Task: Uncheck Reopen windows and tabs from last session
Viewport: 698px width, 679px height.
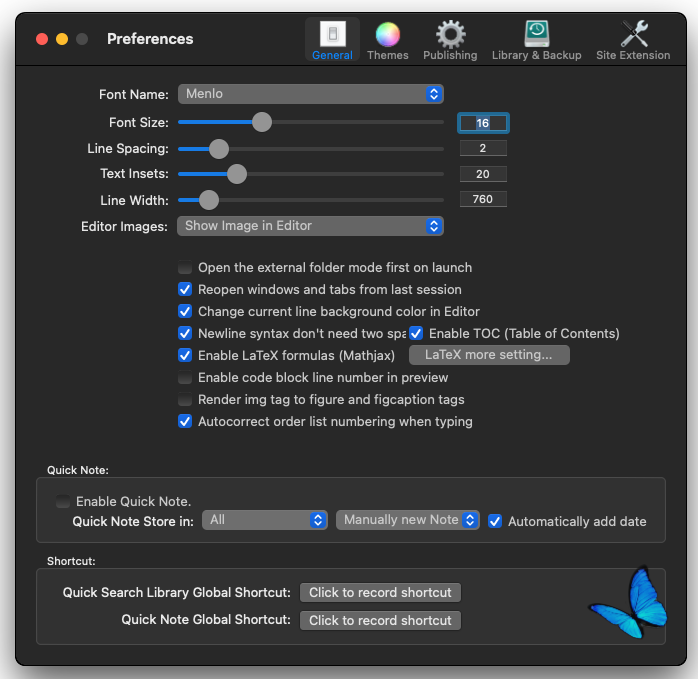Action: pyautogui.click(x=185, y=289)
